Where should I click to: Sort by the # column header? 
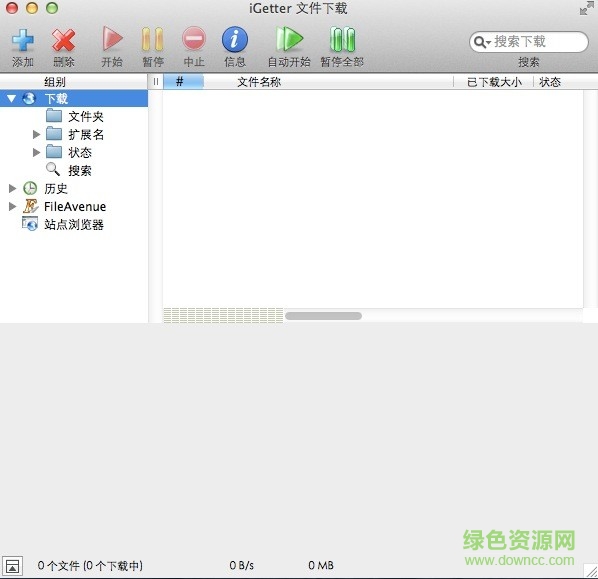183,82
